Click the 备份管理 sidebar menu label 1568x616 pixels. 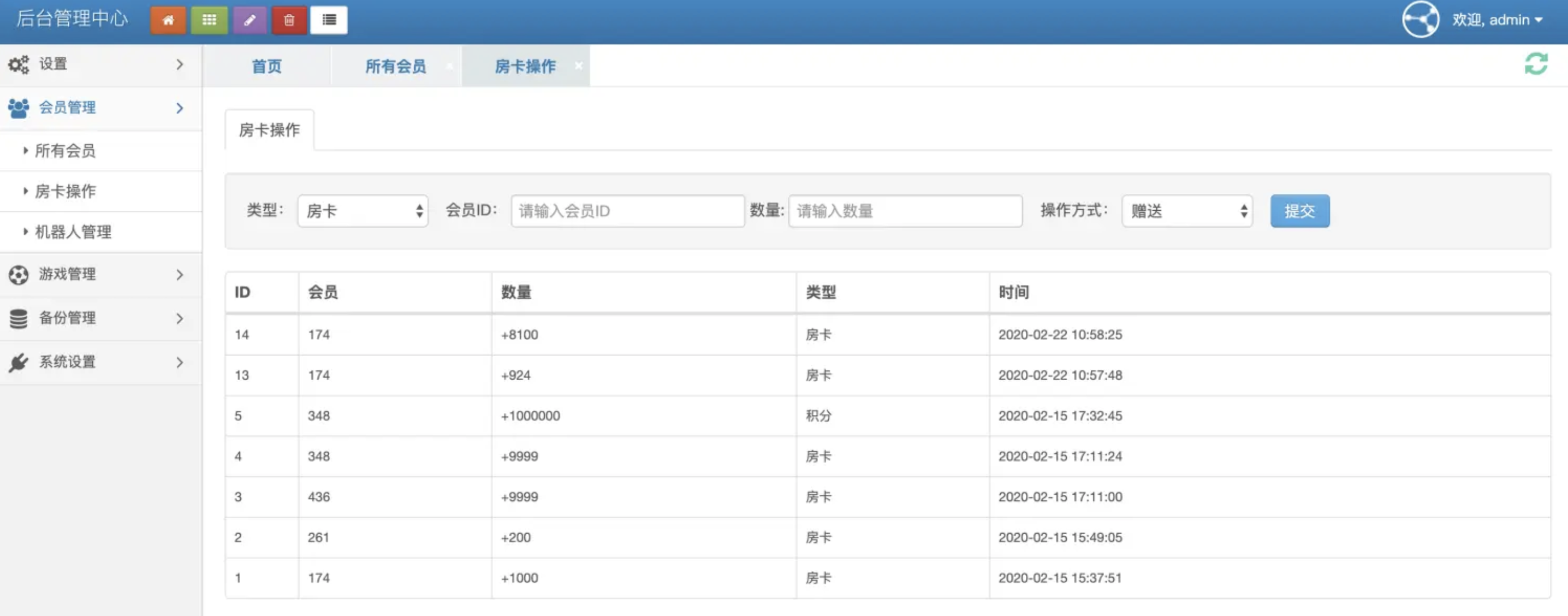pyautogui.click(x=68, y=318)
